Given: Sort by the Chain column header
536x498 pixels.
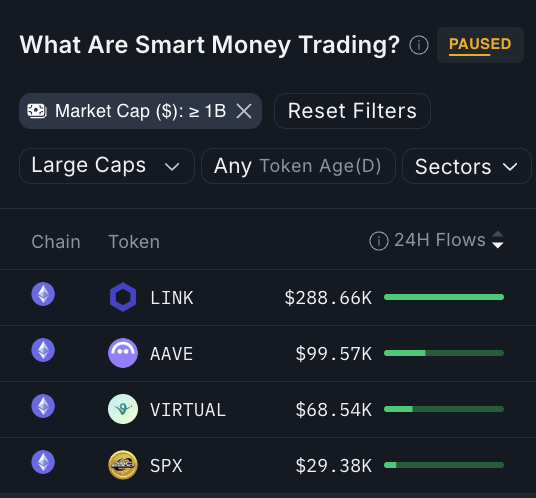Looking at the screenshot, I should 56,242.
